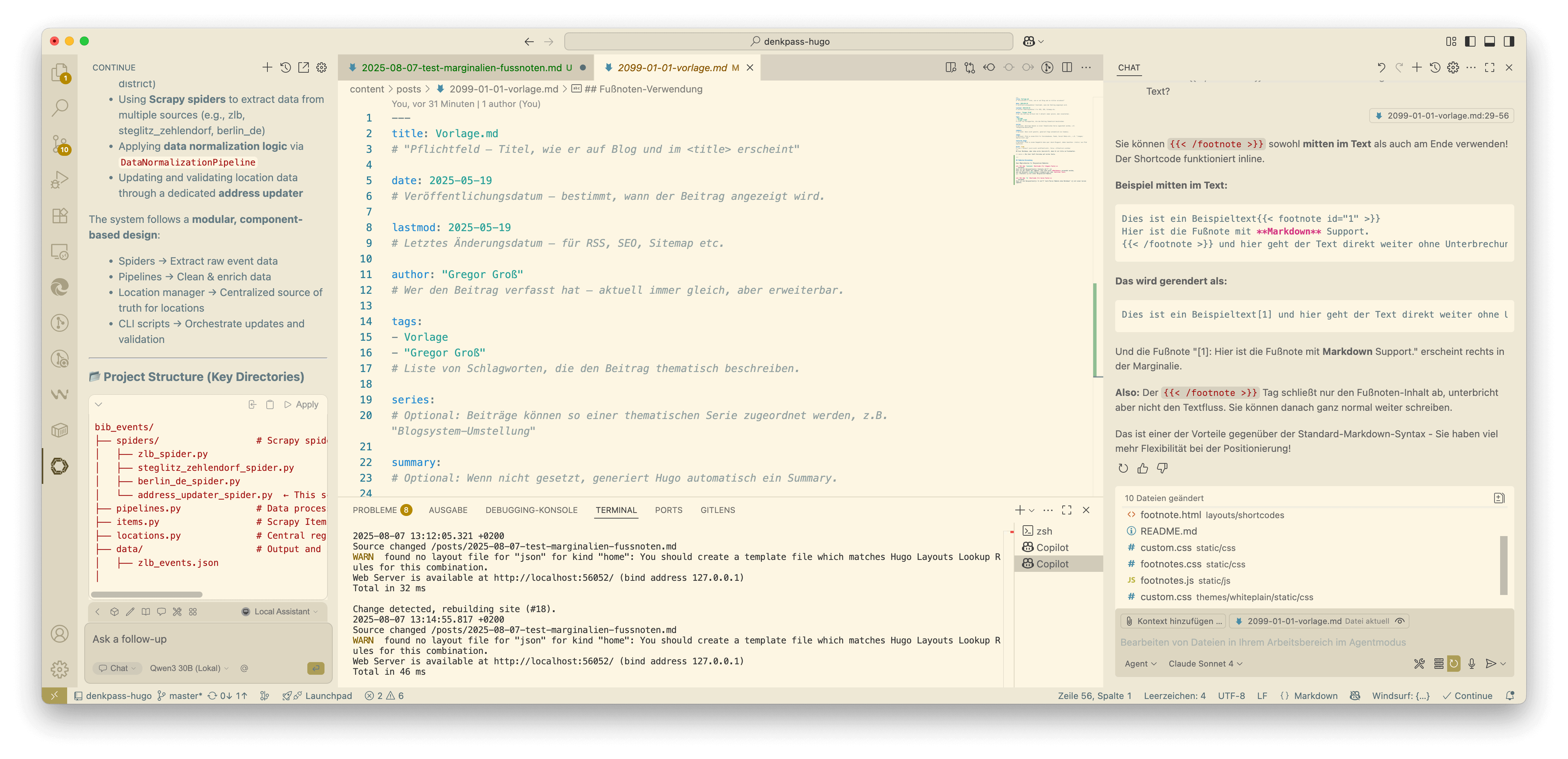Open Continue settings gear
The width and height of the screenshot is (1568, 759).
(322, 67)
